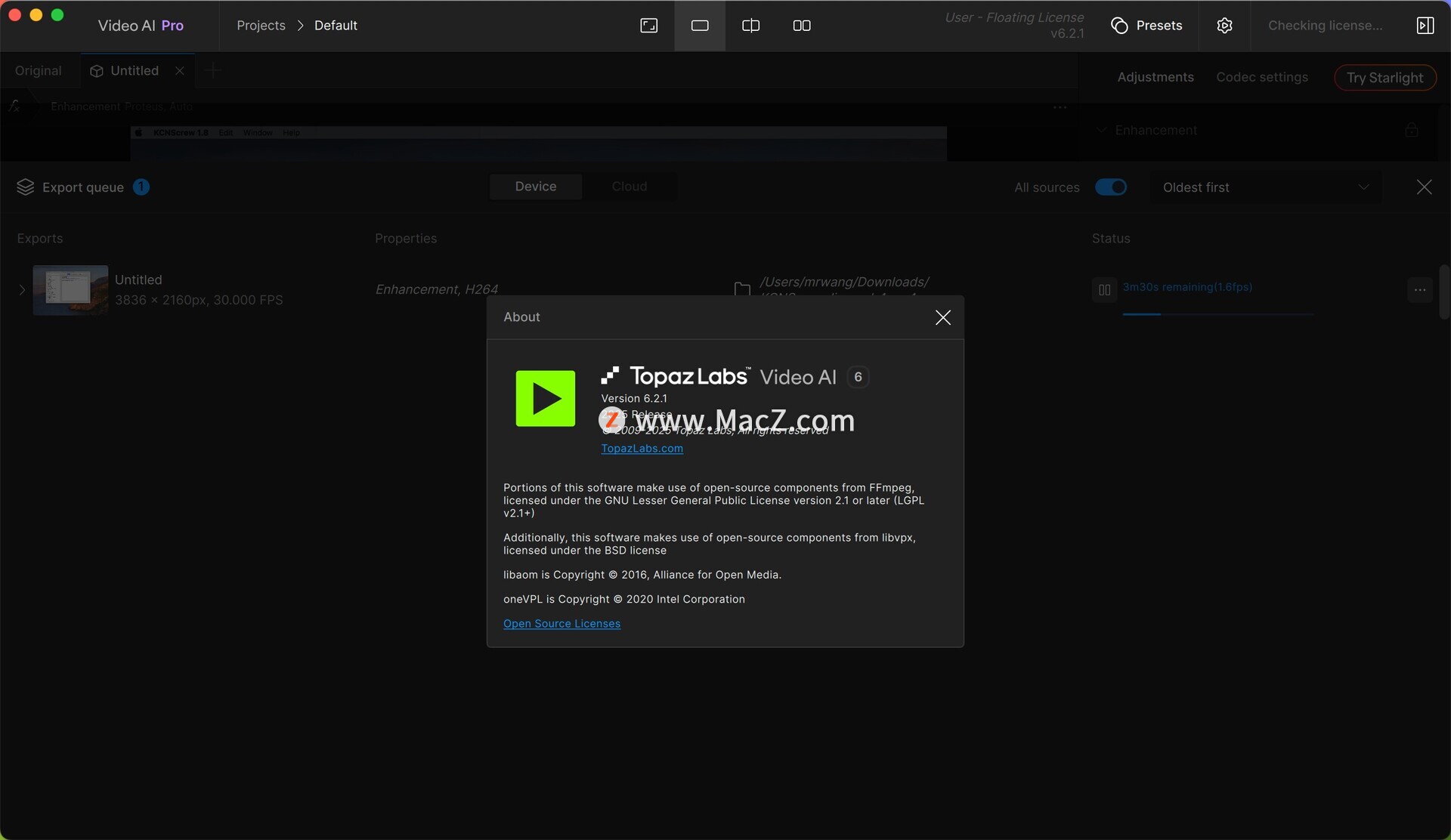Open the Untitled export more options menu
The width and height of the screenshot is (1451, 840).
[x=1419, y=290]
